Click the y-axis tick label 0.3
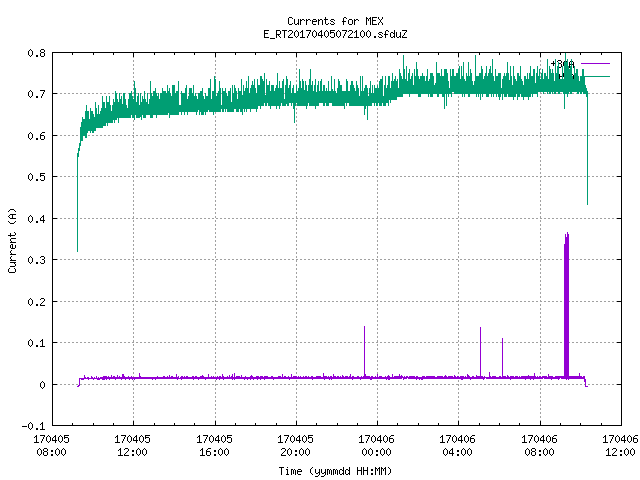 coord(36,260)
